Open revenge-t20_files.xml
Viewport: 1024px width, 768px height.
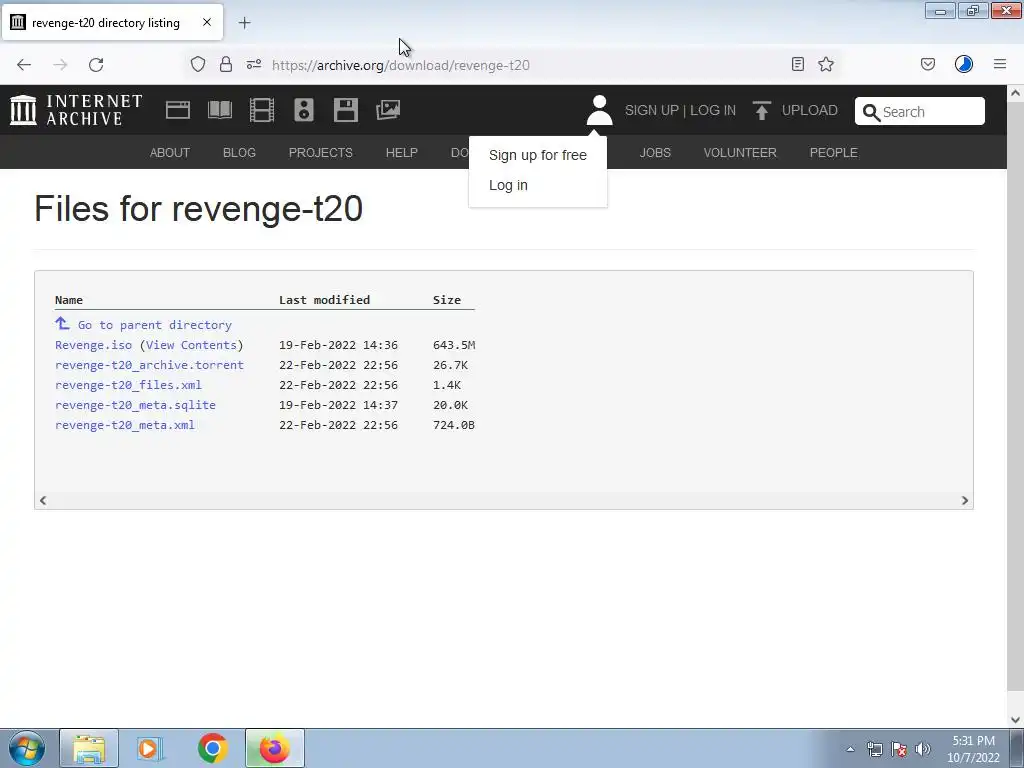point(128,385)
